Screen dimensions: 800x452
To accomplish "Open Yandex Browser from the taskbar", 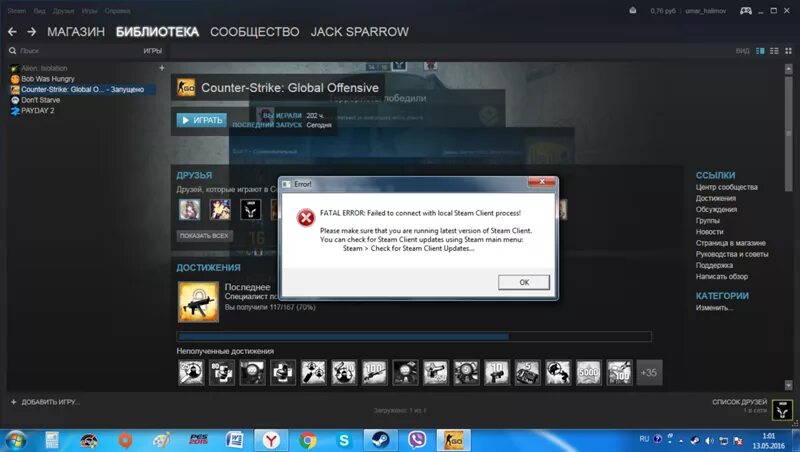I will (271, 440).
